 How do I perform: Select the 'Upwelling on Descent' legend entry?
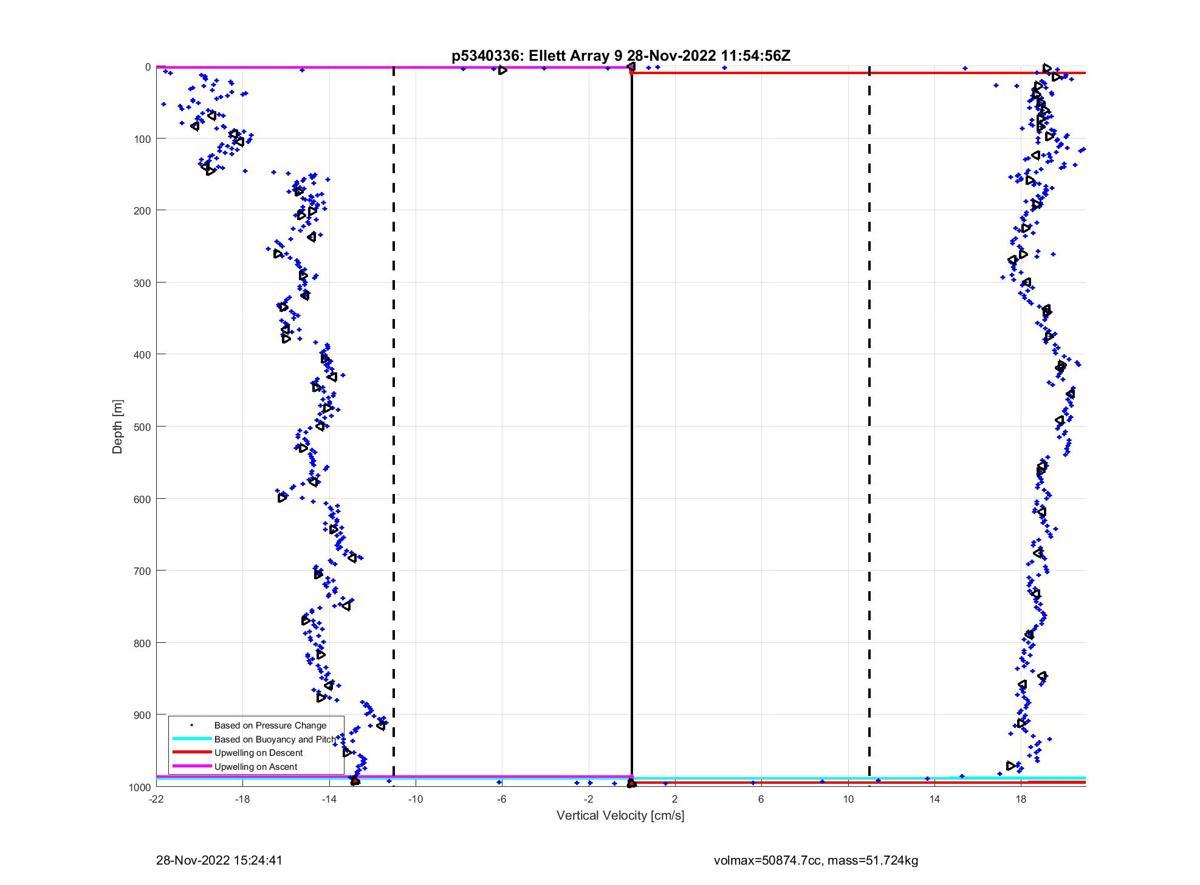click(x=257, y=753)
